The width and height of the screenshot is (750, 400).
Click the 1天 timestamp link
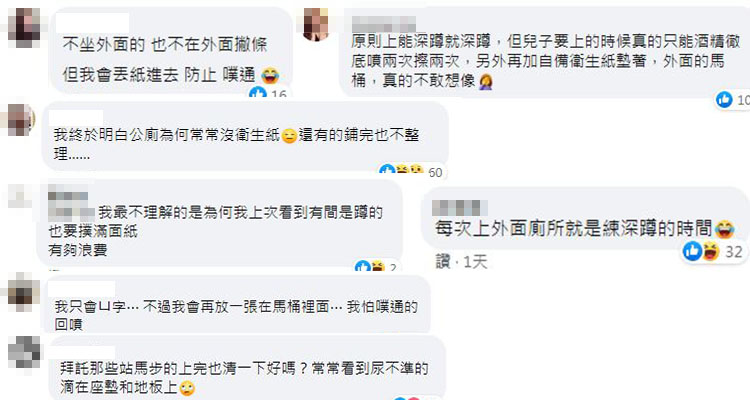[x=475, y=262]
